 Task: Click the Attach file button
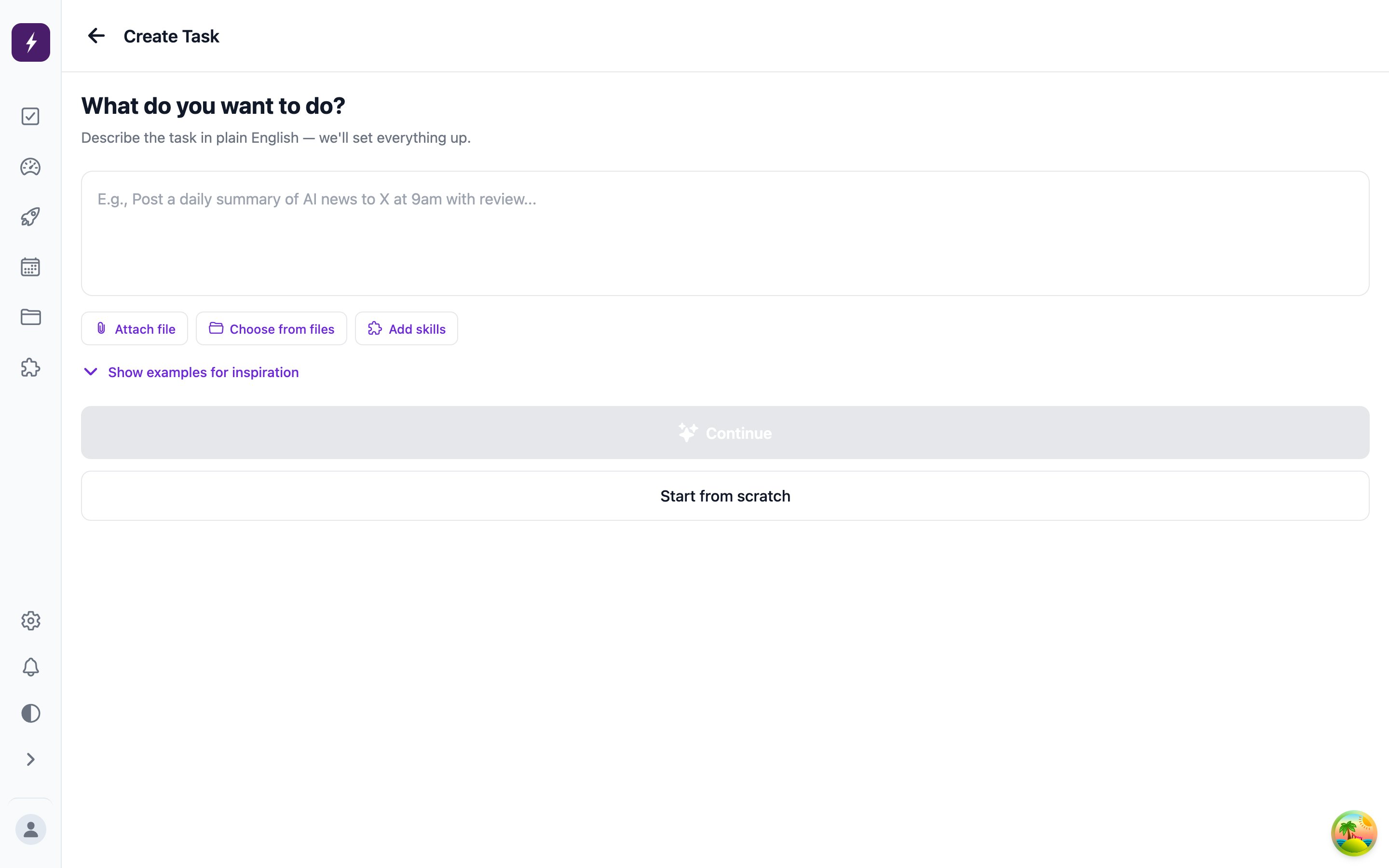[134, 328]
